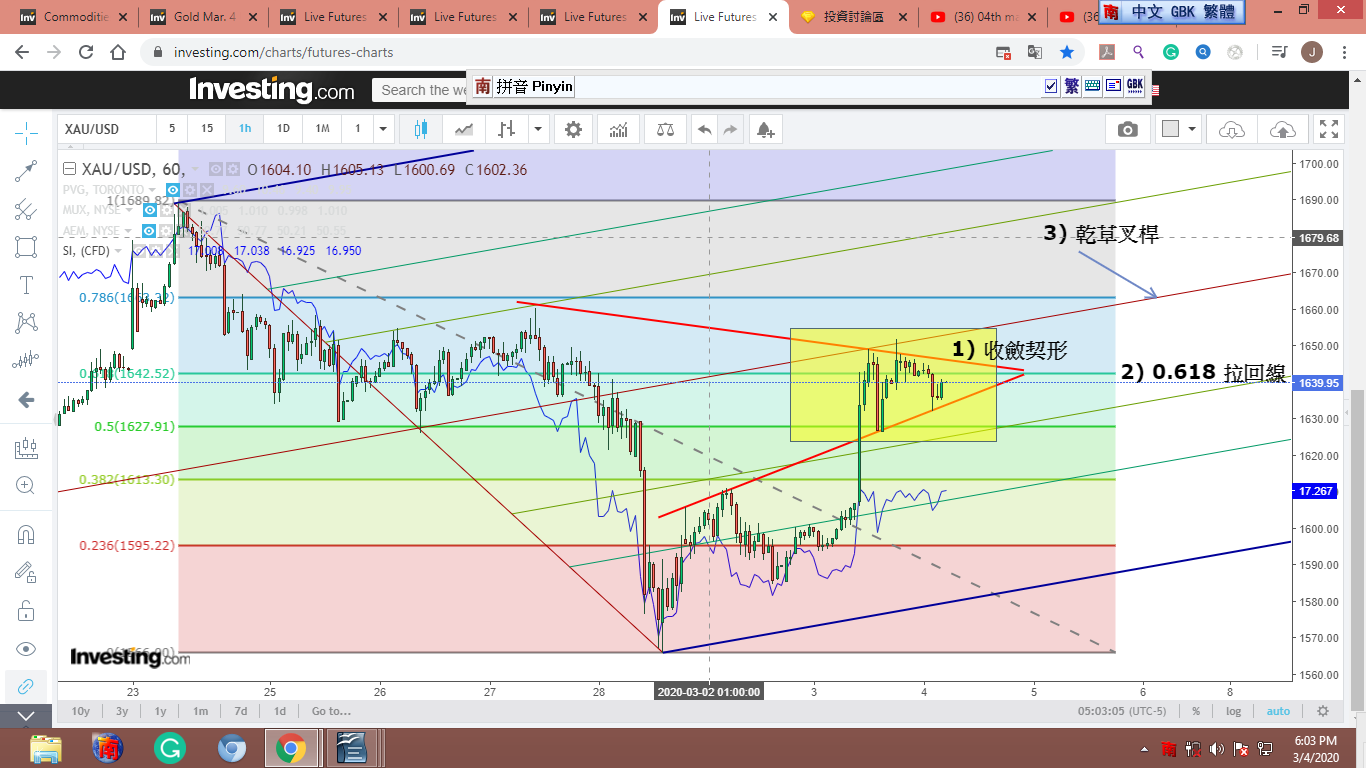Hide the AEM, NYSE series eye

[x=149, y=231]
